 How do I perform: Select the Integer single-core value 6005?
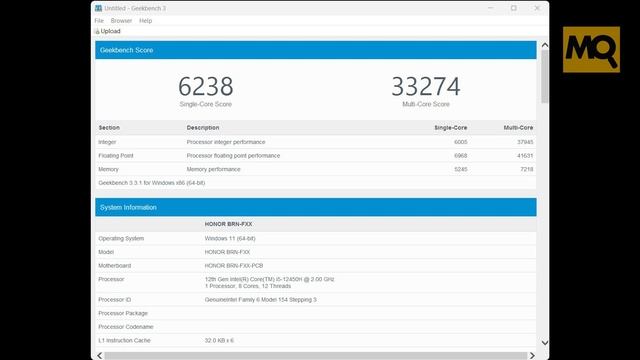pos(460,142)
